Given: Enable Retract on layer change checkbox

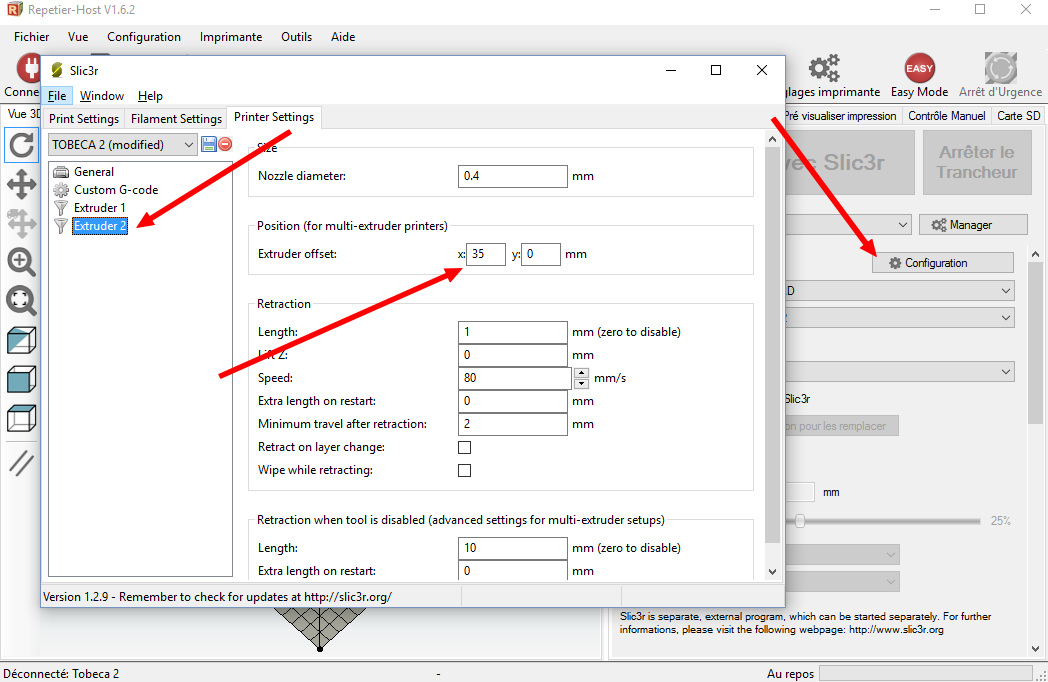Looking at the screenshot, I should pyautogui.click(x=464, y=447).
